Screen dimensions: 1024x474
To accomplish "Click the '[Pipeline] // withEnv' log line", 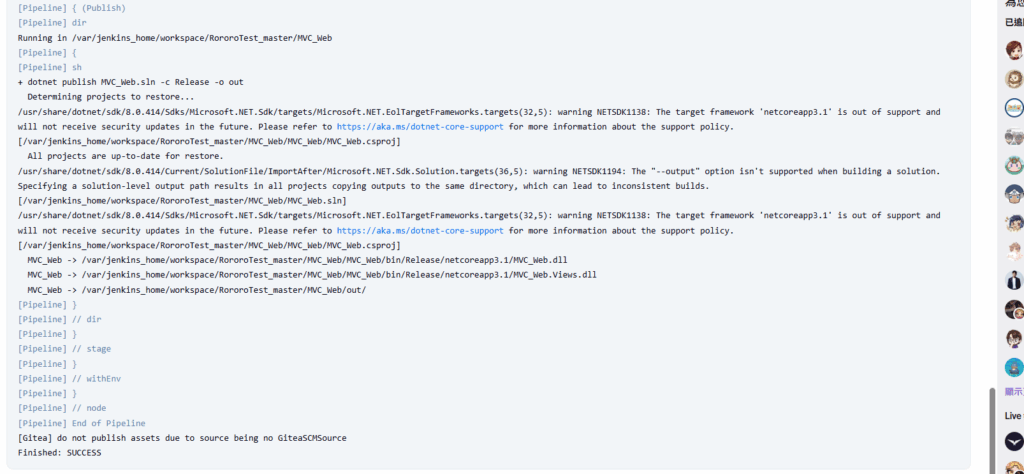I will click(68, 379).
